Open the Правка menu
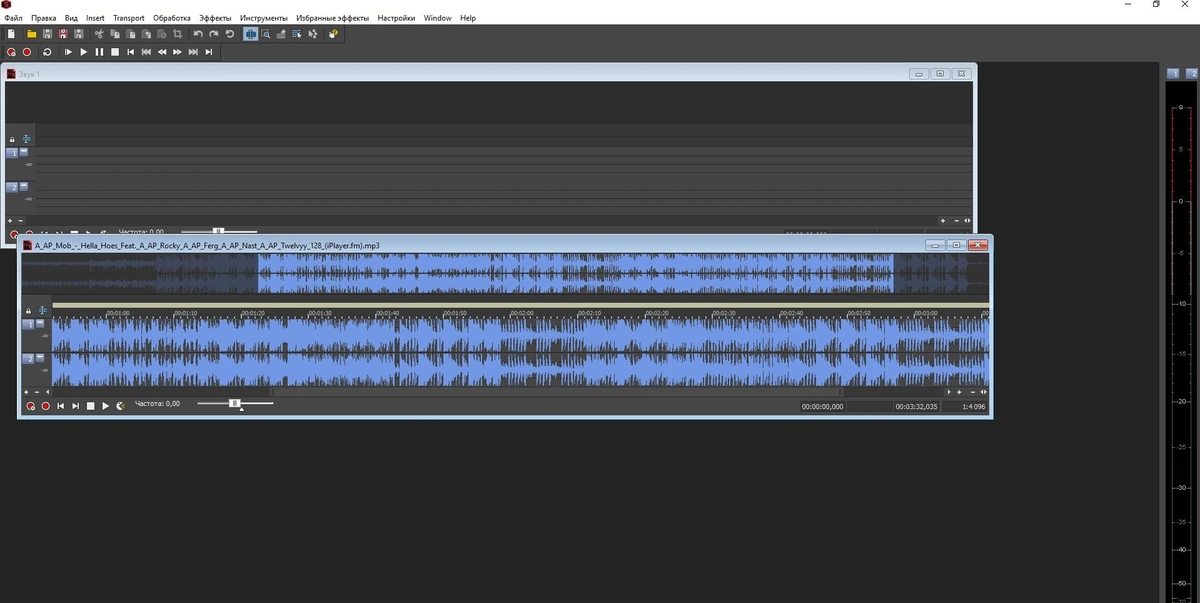The image size is (1200, 603). point(44,18)
